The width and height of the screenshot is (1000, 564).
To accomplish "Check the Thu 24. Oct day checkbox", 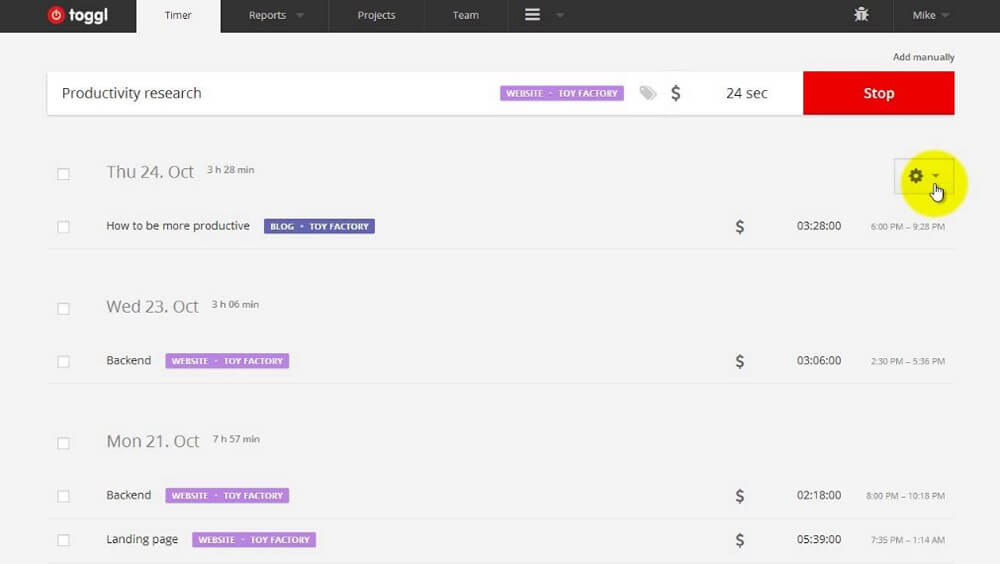I will [63, 174].
